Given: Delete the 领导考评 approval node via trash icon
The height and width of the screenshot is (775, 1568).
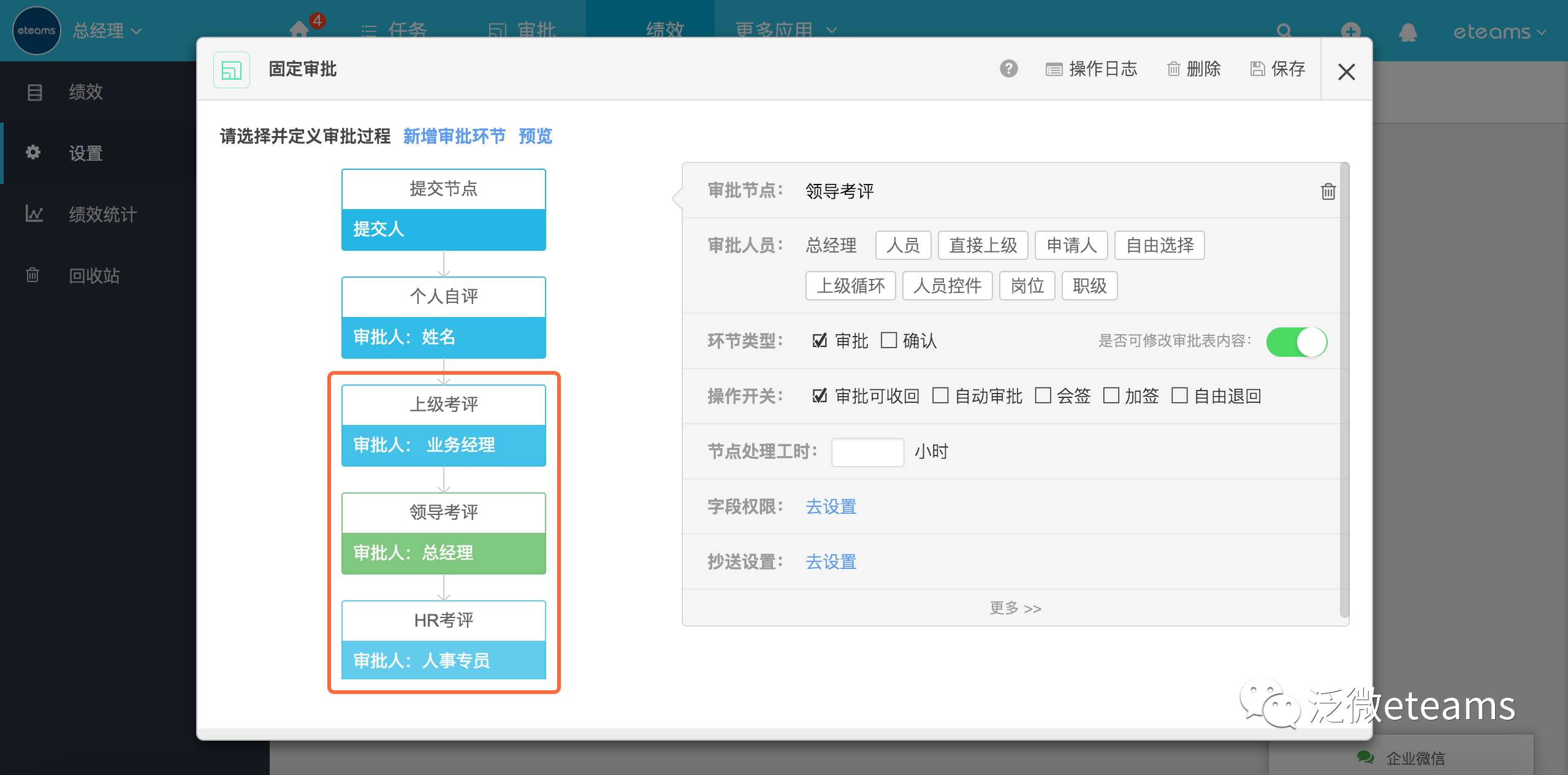Looking at the screenshot, I should 1328,191.
